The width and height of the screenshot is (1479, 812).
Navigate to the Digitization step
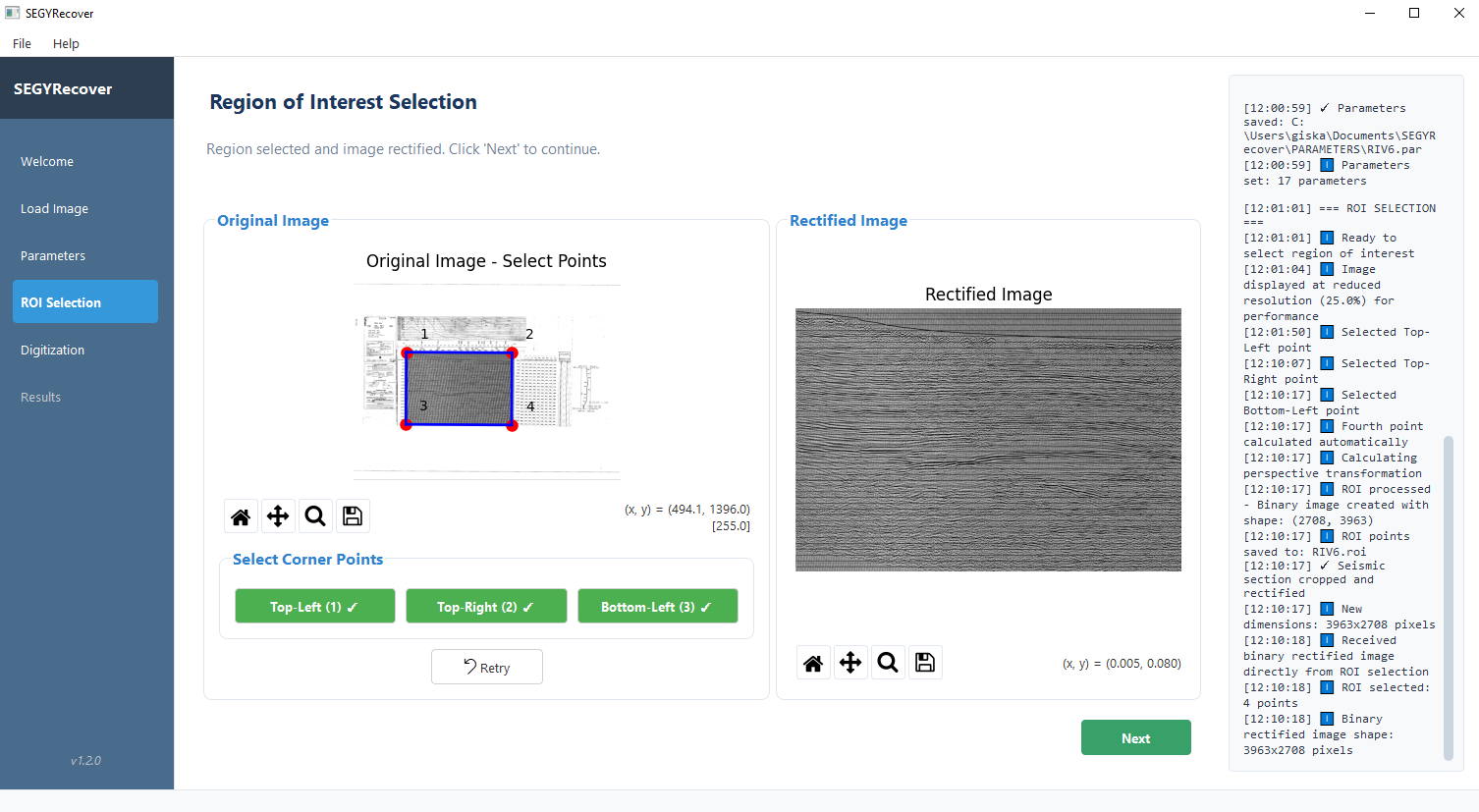click(x=85, y=350)
